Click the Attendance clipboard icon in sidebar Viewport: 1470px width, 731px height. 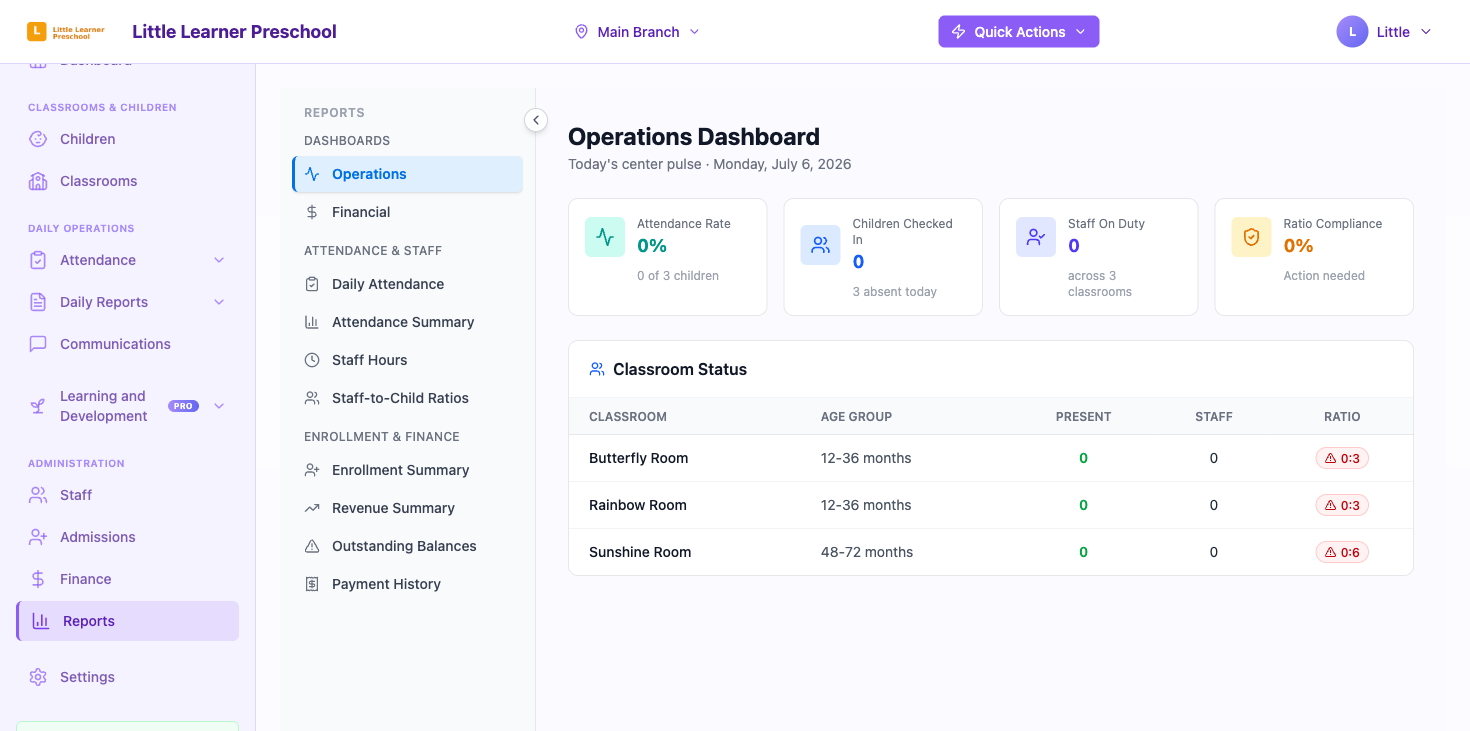coord(38,260)
